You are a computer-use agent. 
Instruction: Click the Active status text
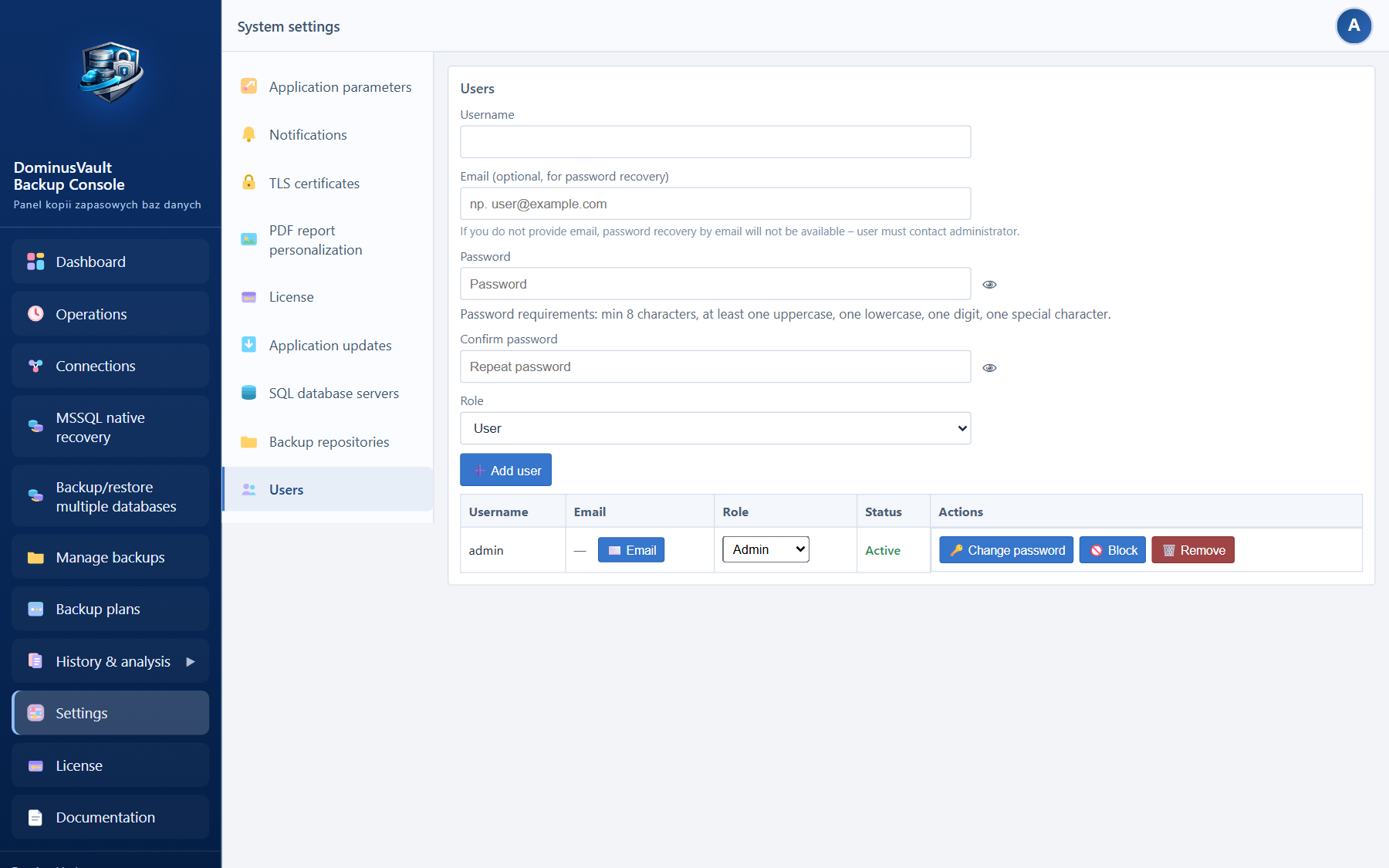[883, 550]
